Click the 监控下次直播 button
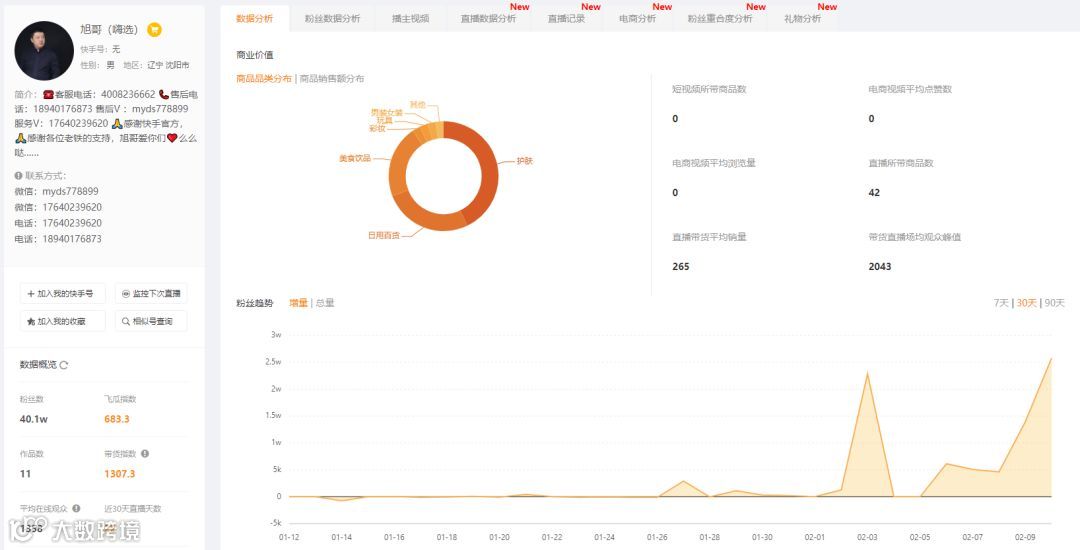Viewport: 1080px width, 550px height. pos(151,293)
